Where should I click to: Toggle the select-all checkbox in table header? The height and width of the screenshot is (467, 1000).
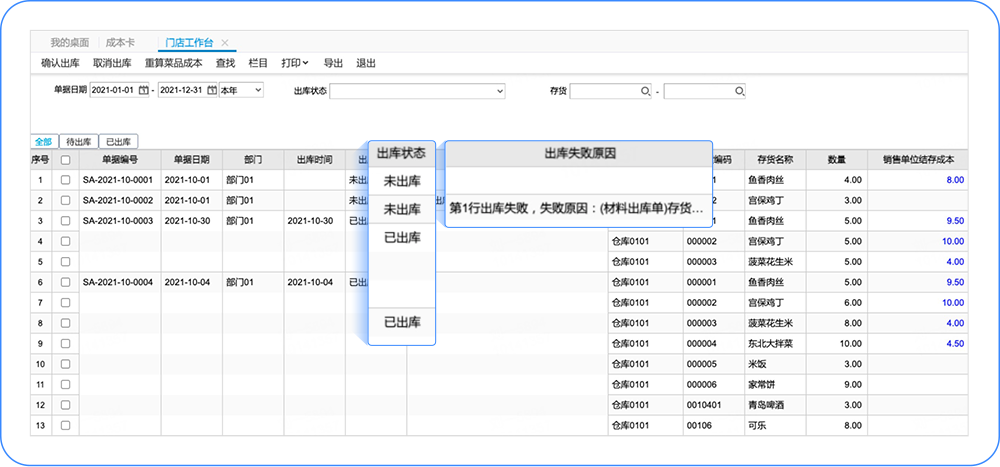[x=66, y=159]
